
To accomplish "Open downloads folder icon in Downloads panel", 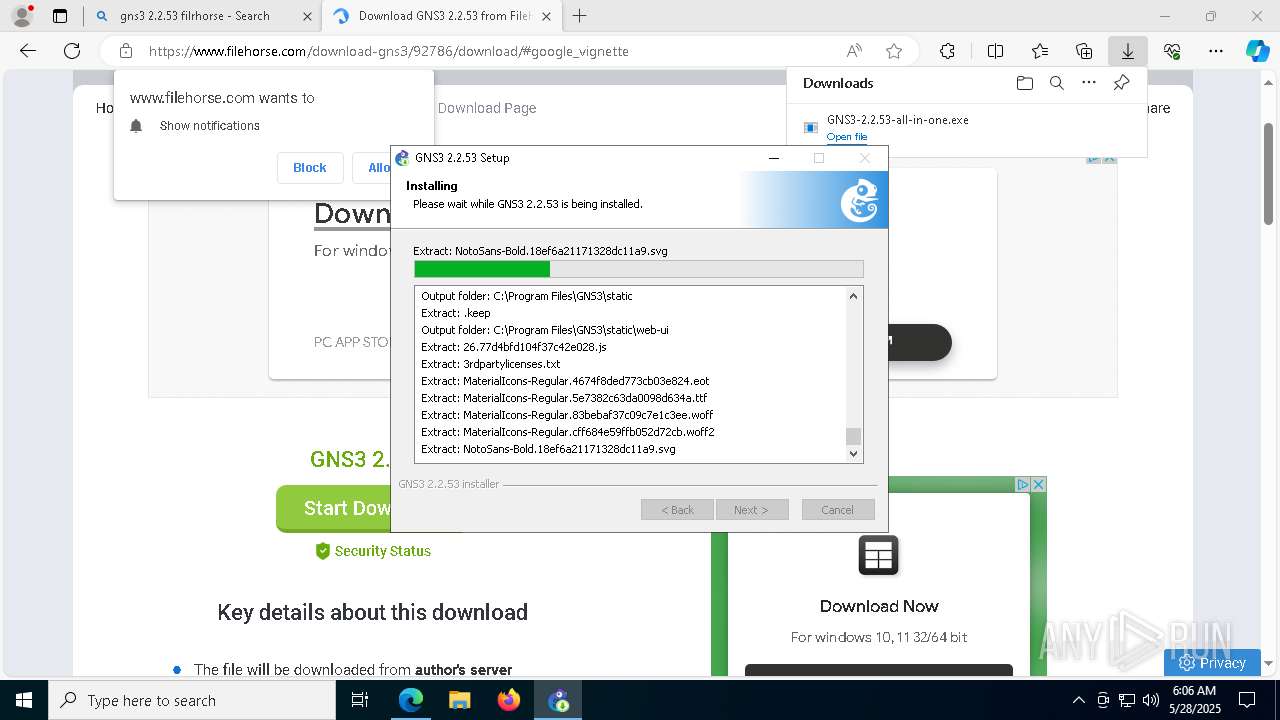I will pyautogui.click(x=1024, y=83).
